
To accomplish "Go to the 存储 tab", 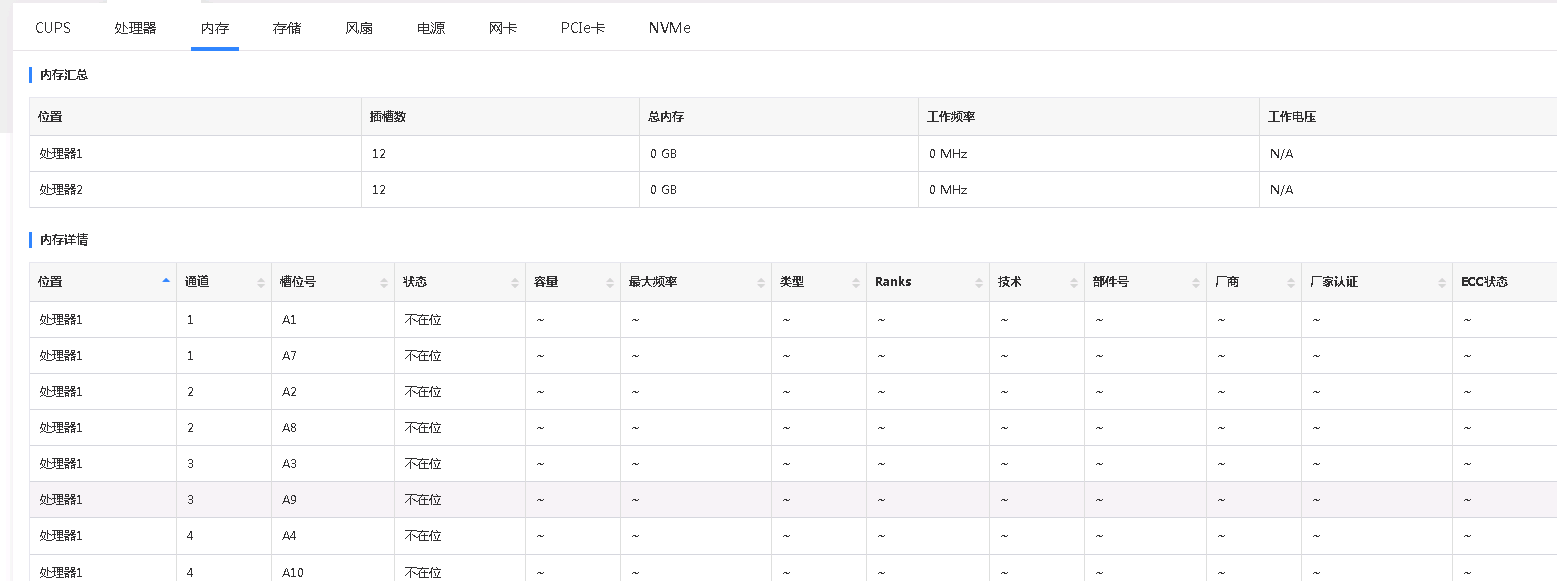I will tap(287, 28).
